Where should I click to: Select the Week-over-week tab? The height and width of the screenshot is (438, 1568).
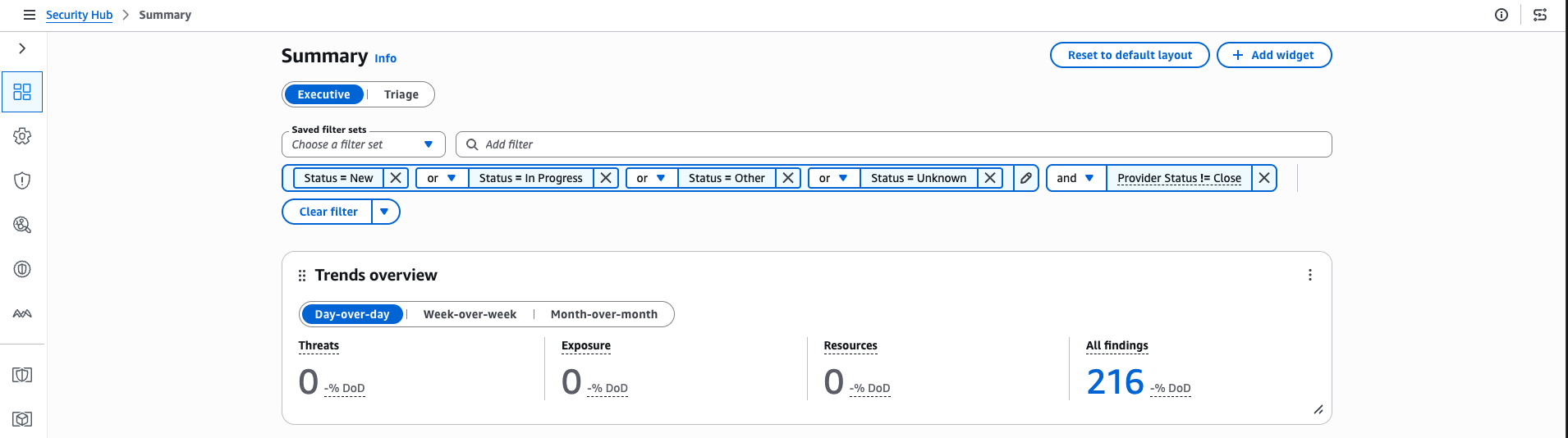point(470,314)
